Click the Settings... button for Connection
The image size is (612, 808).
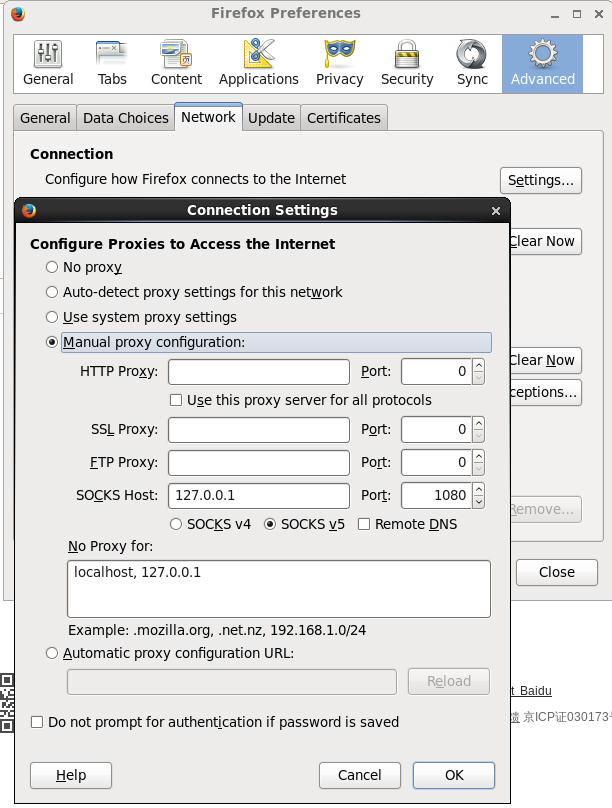click(x=540, y=180)
